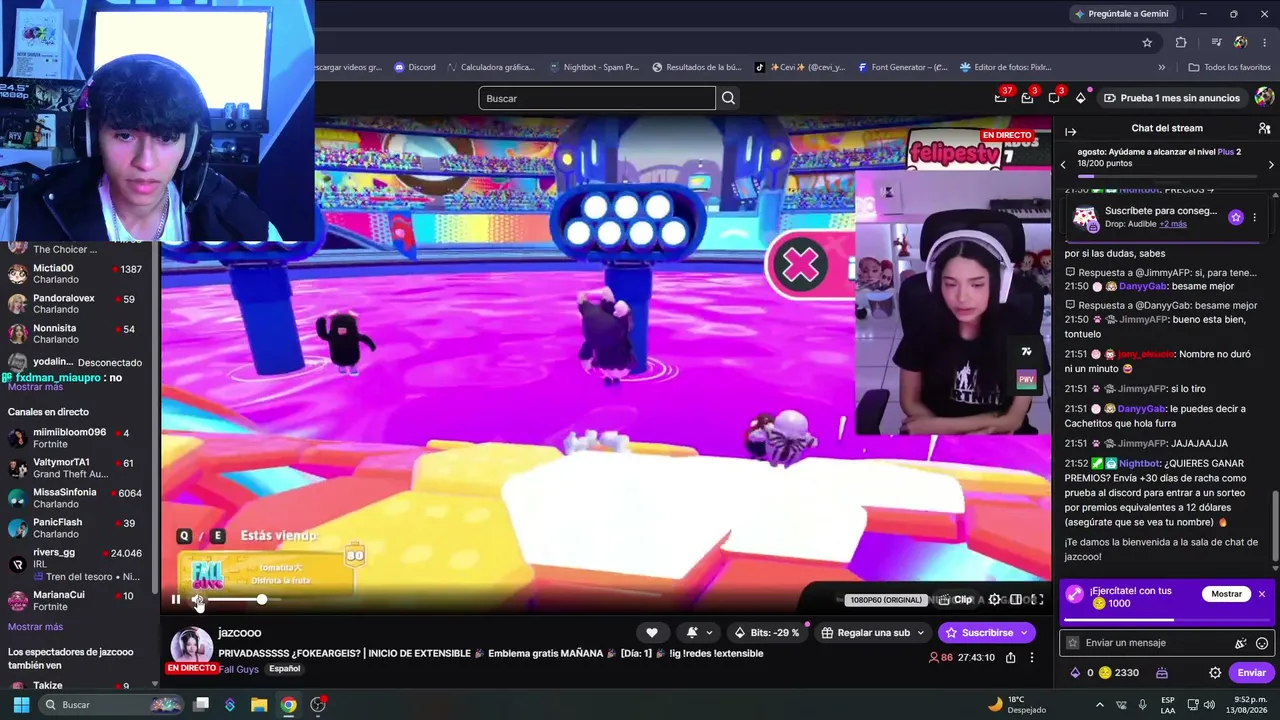Open the emote picker smiley icon
The image size is (1280, 720).
pyautogui.click(x=1262, y=643)
